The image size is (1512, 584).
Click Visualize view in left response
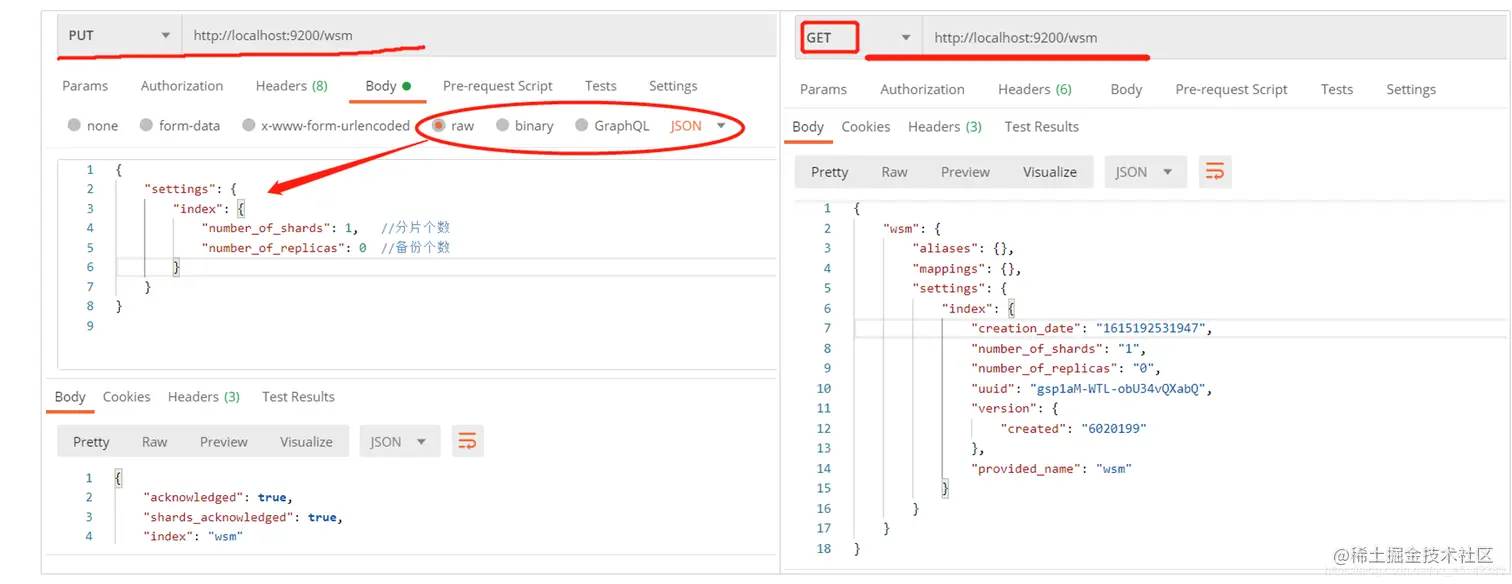point(306,441)
